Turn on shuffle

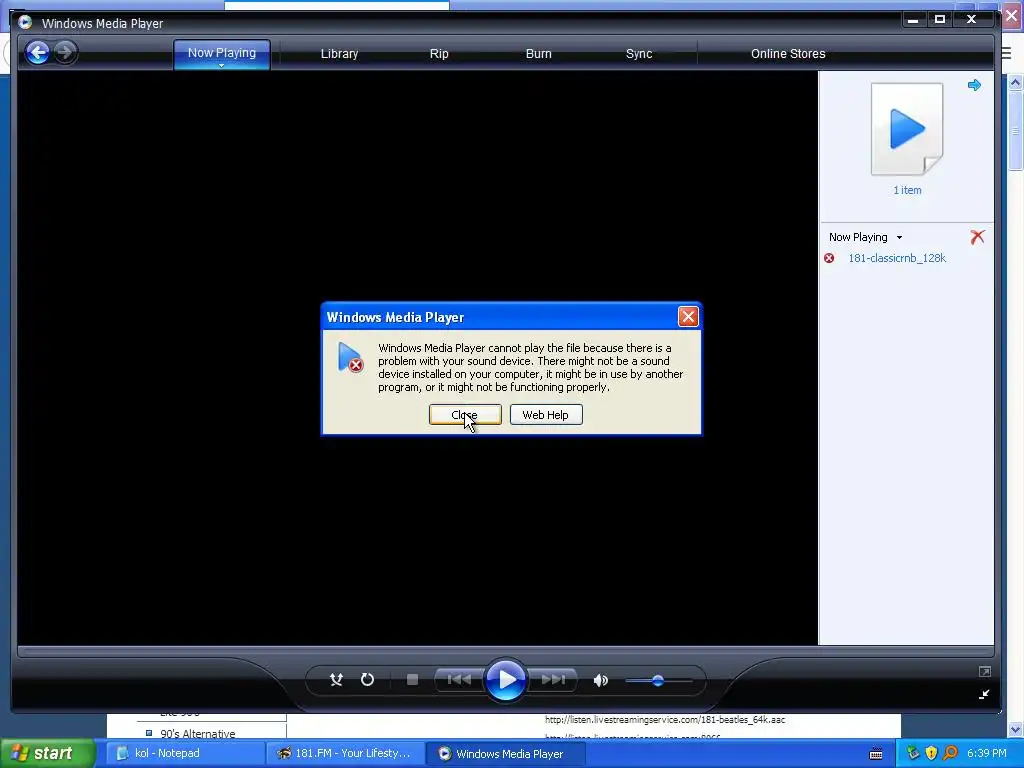[336, 680]
